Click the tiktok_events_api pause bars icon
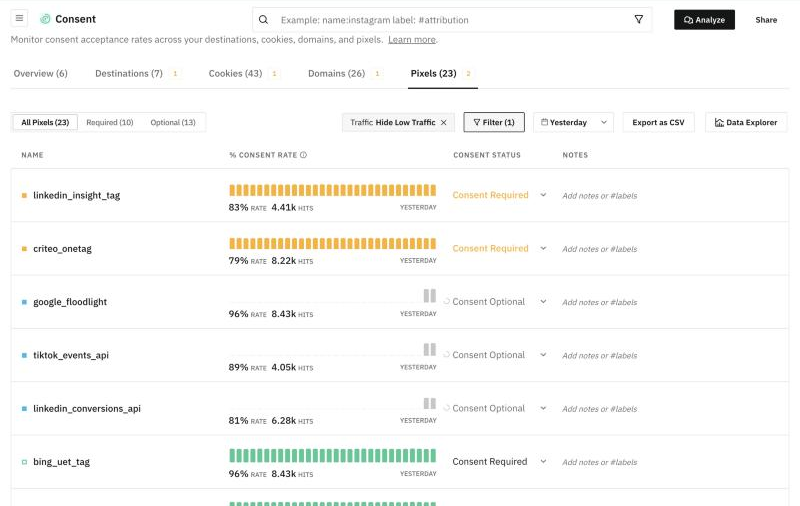Screen dimensions: 800x506 pos(430,349)
